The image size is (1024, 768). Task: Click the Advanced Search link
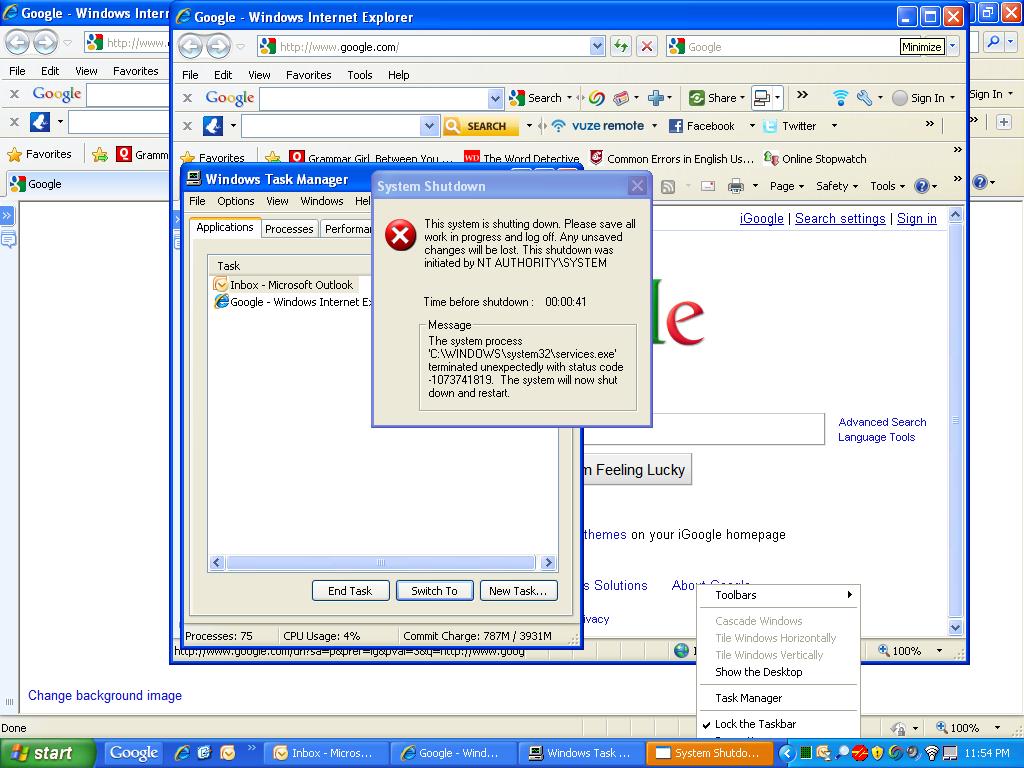[x=882, y=422]
